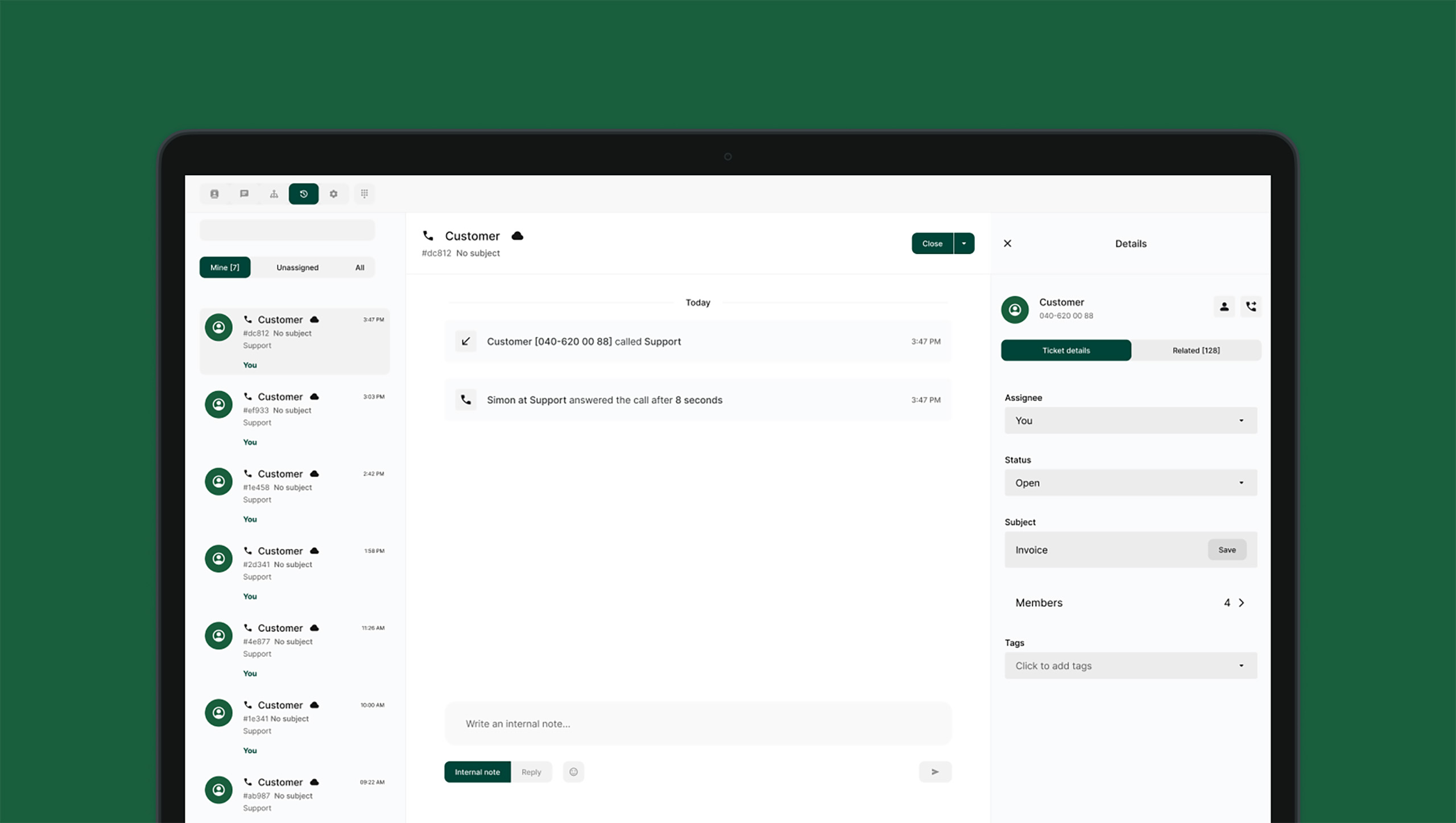Expand the Members row chevron

pyautogui.click(x=1242, y=603)
